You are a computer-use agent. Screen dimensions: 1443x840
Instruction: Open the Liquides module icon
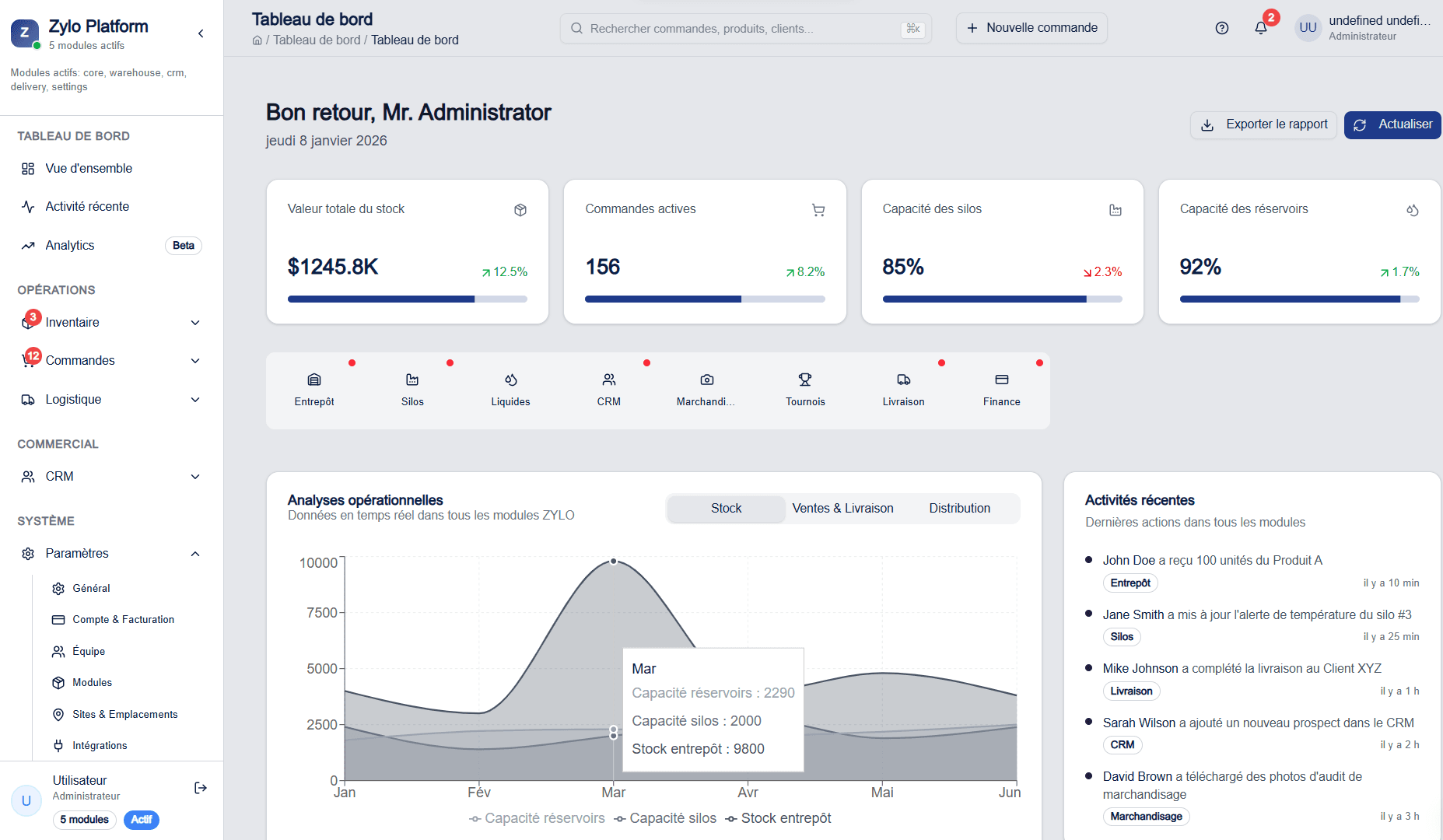[x=510, y=380]
